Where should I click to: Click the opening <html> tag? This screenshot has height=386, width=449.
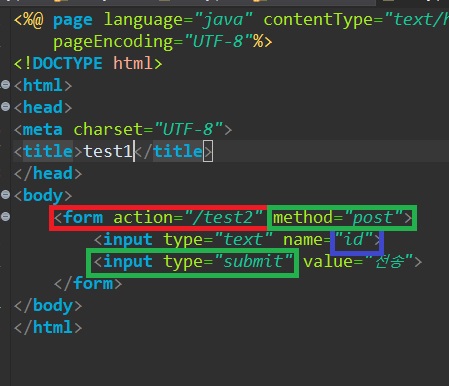[43, 85]
